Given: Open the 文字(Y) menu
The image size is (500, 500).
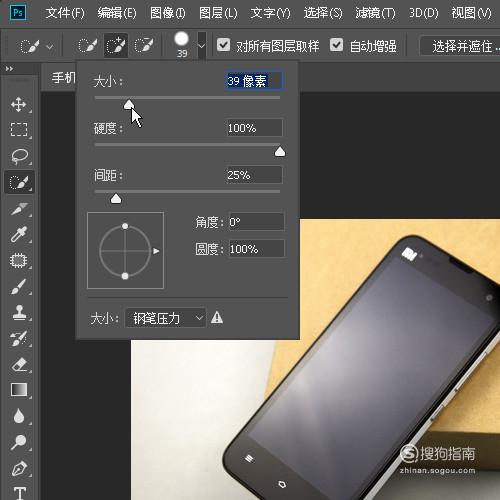Looking at the screenshot, I should coord(270,13).
